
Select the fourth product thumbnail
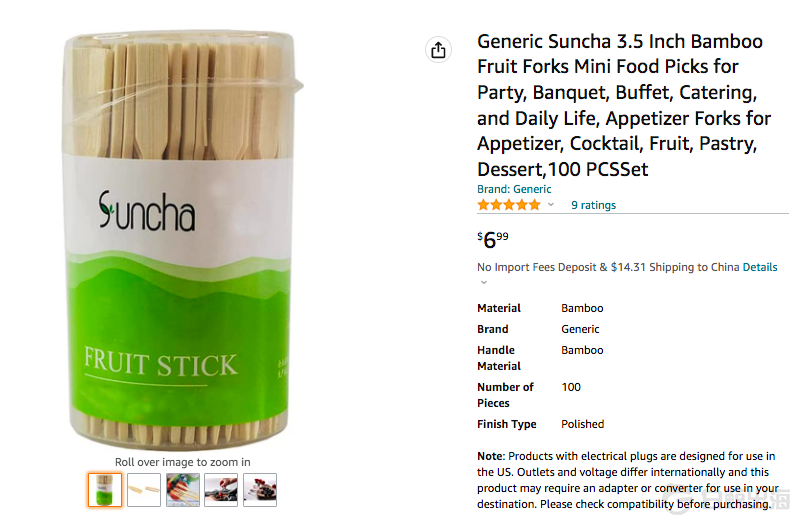click(x=221, y=490)
